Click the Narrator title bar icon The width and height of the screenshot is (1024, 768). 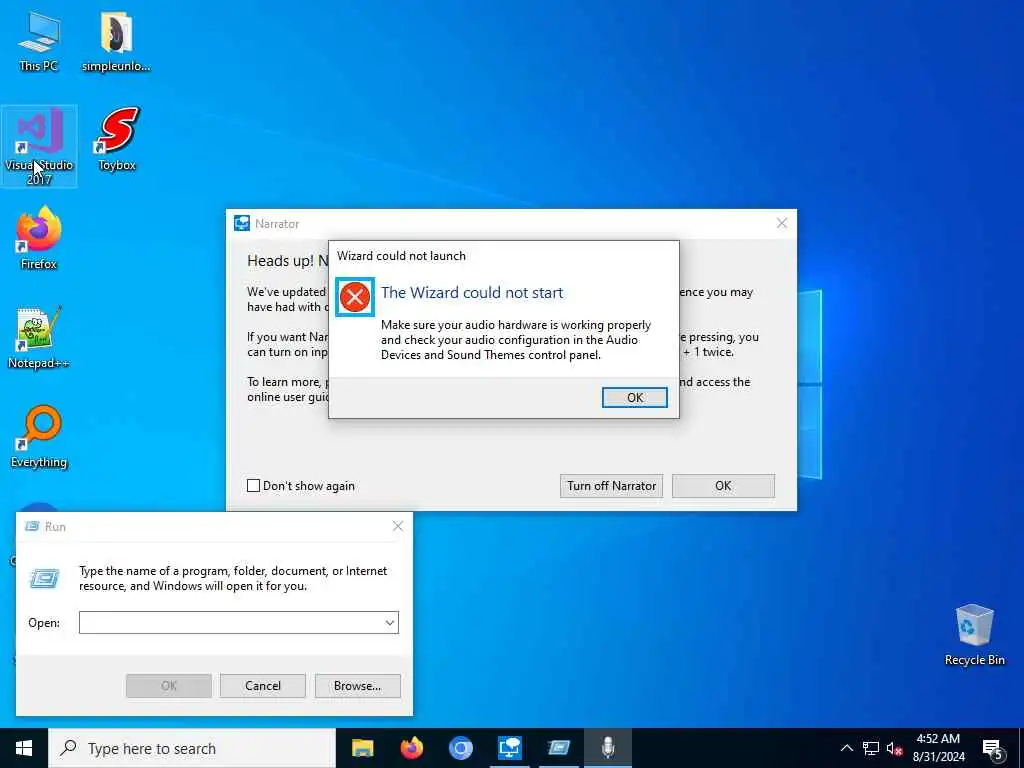click(x=242, y=223)
